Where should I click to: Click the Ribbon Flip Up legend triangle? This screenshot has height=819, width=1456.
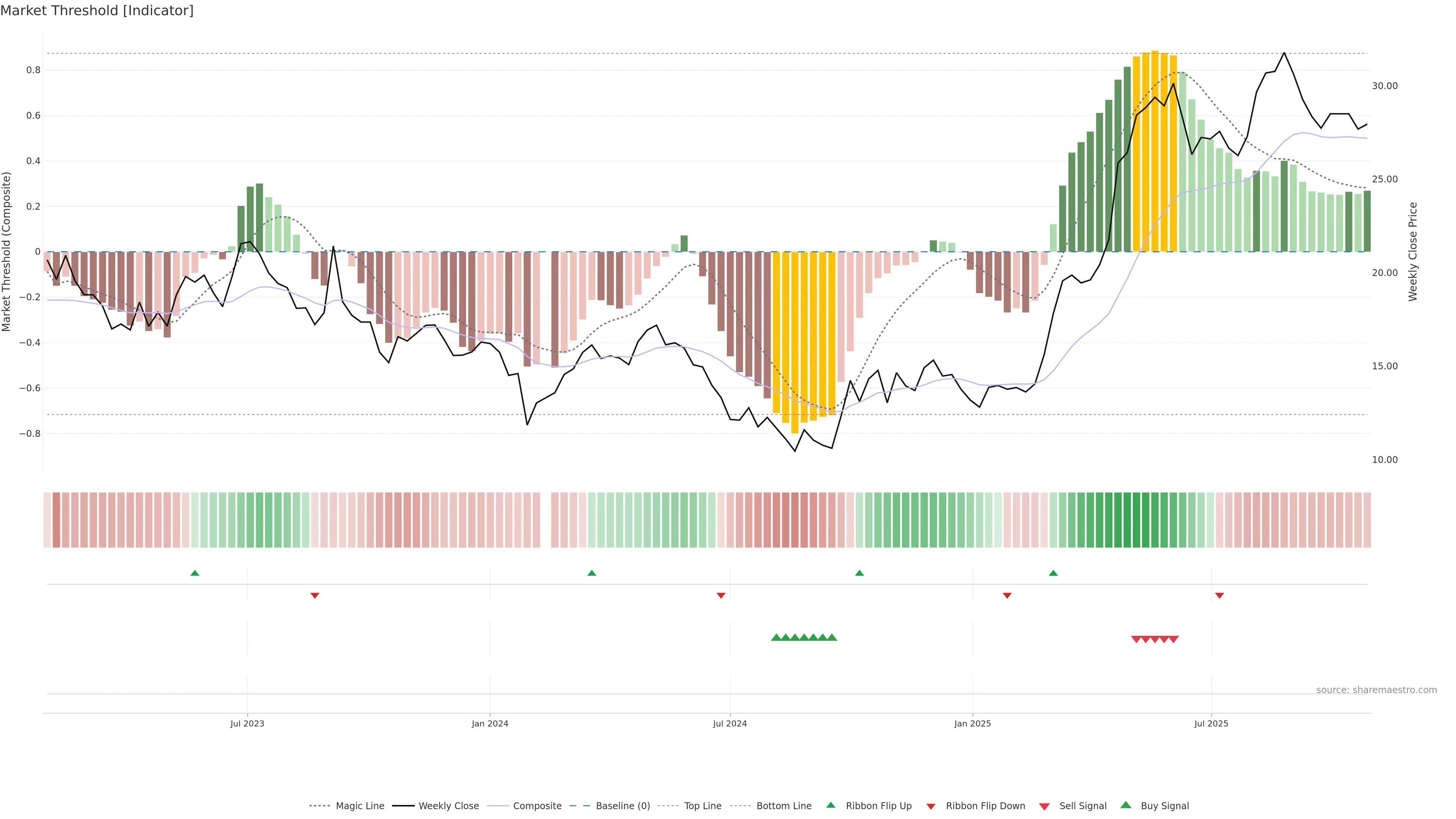click(x=830, y=805)
